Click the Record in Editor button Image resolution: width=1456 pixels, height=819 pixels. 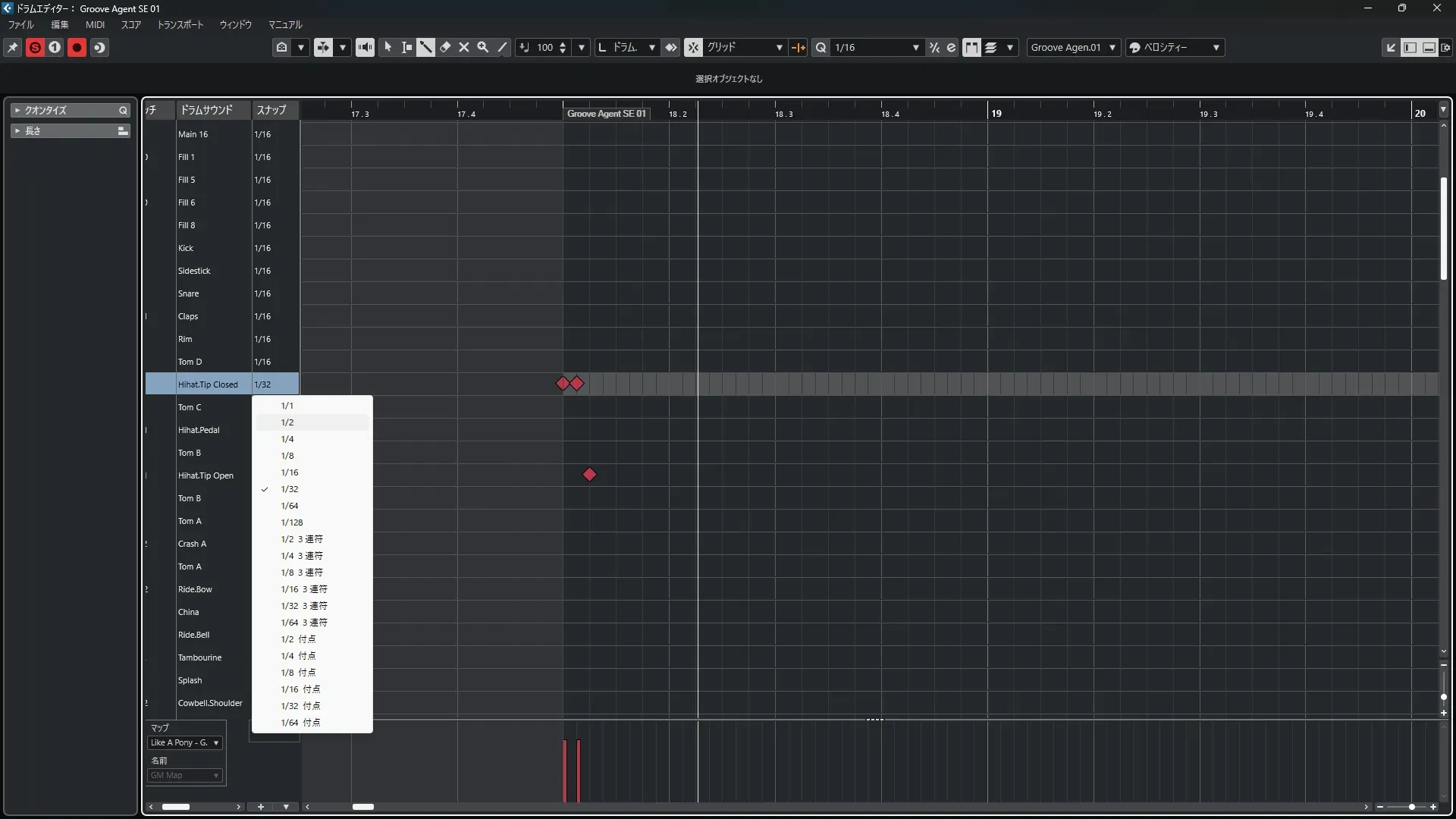tap(77, 47)
